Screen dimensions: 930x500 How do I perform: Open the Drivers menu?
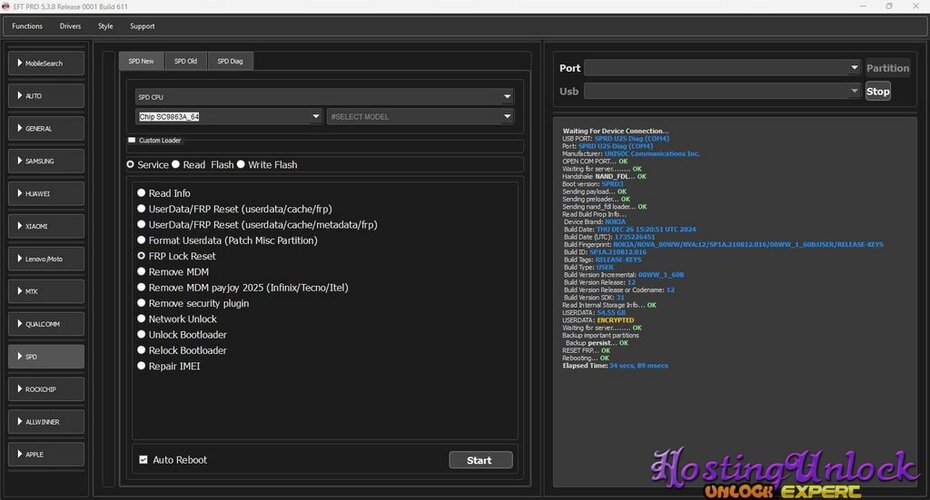coord(70,26)
